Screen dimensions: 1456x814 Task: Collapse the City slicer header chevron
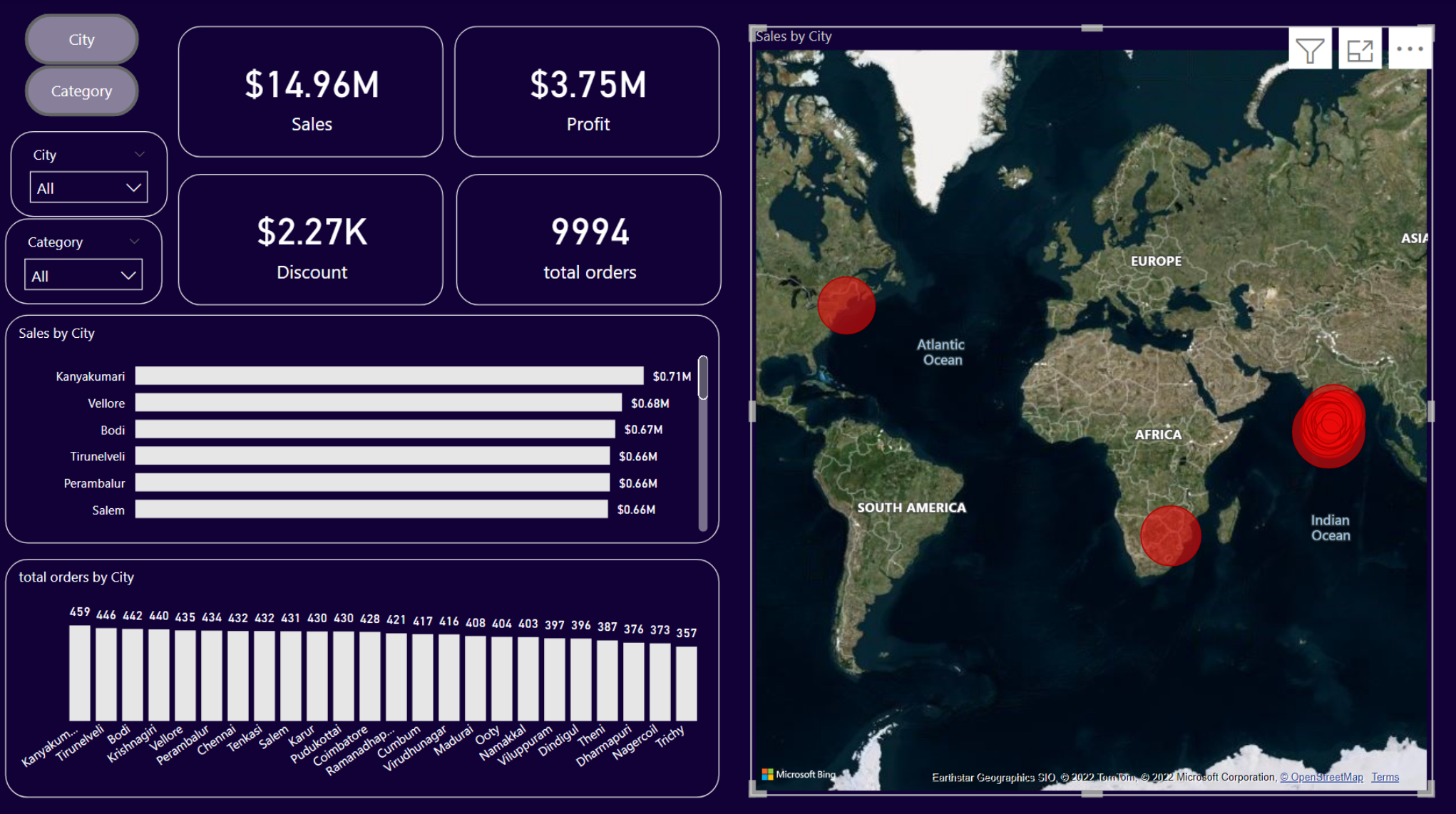point(140,154)
